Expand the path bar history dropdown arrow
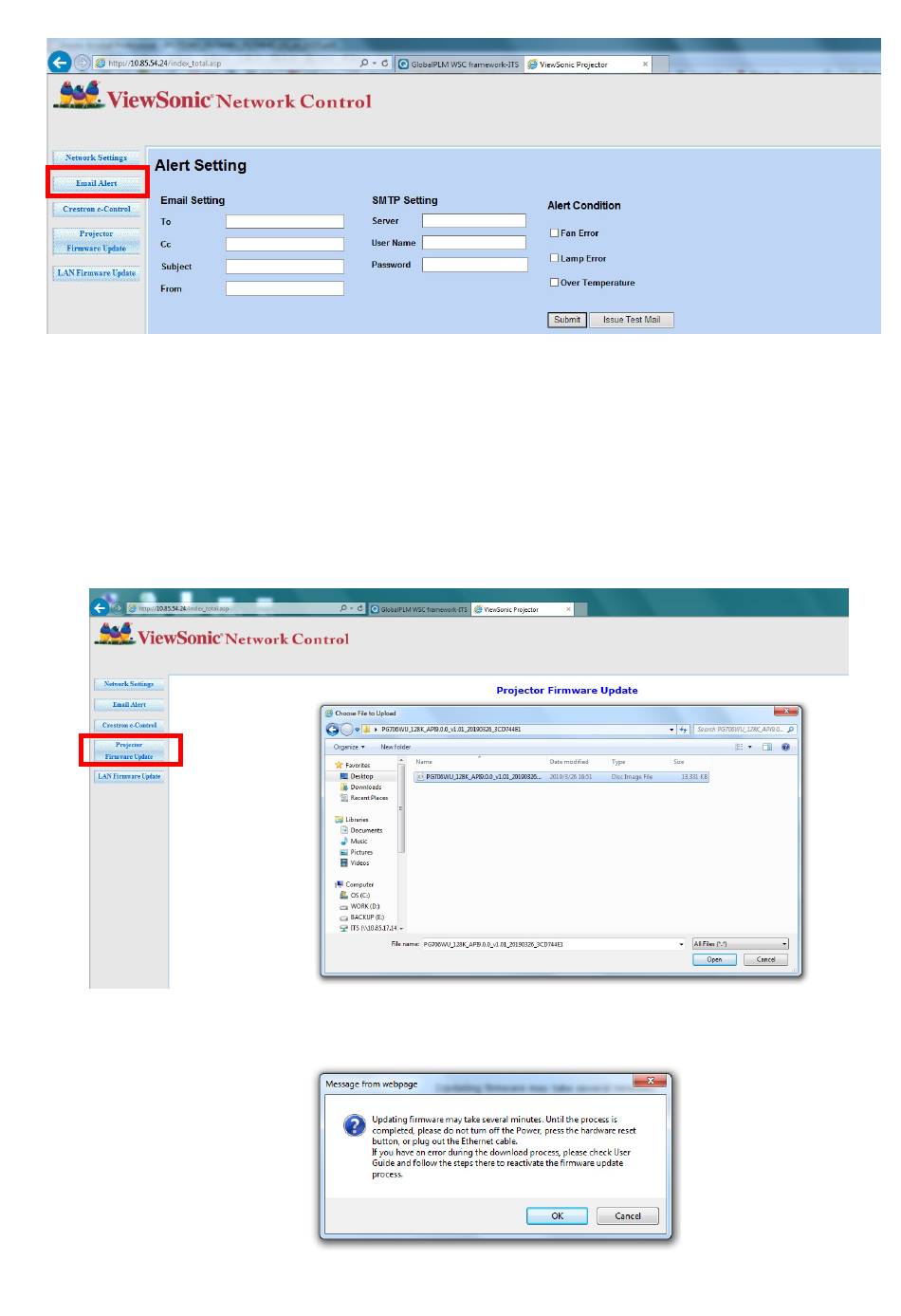Viewport: 901px width, 1316px height. click(671, 730)
